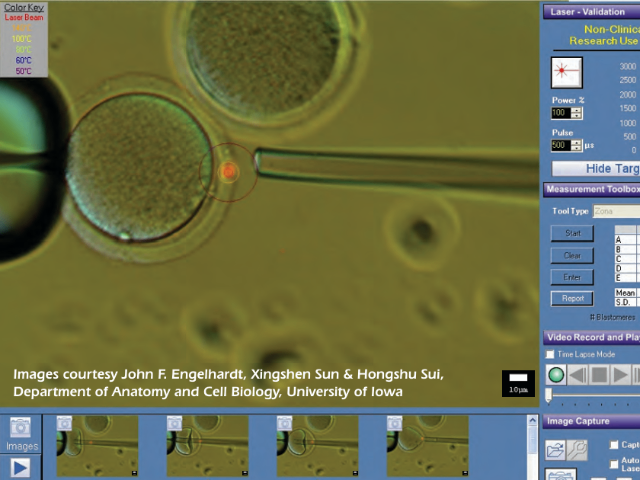Select measurement row C
This screenshot has width=640, height=480.
tap(627, 259)
